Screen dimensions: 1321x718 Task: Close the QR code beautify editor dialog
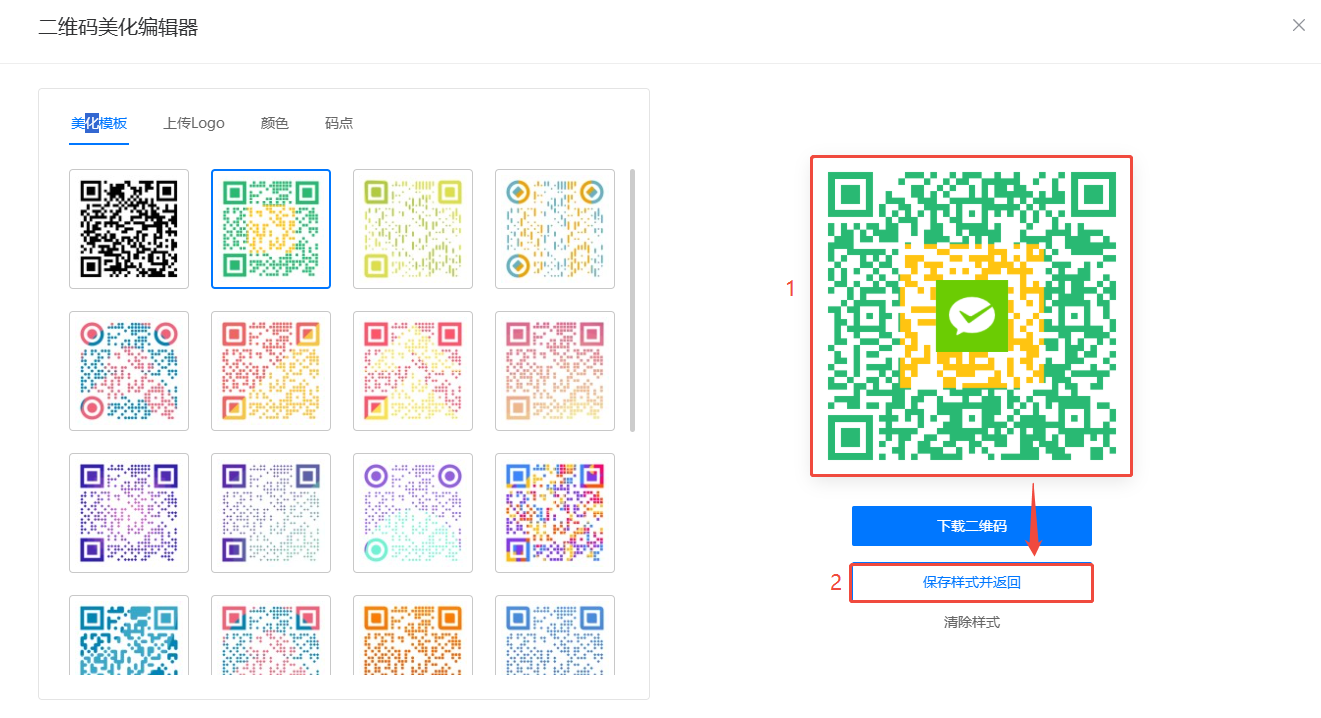coord(1298,25)
